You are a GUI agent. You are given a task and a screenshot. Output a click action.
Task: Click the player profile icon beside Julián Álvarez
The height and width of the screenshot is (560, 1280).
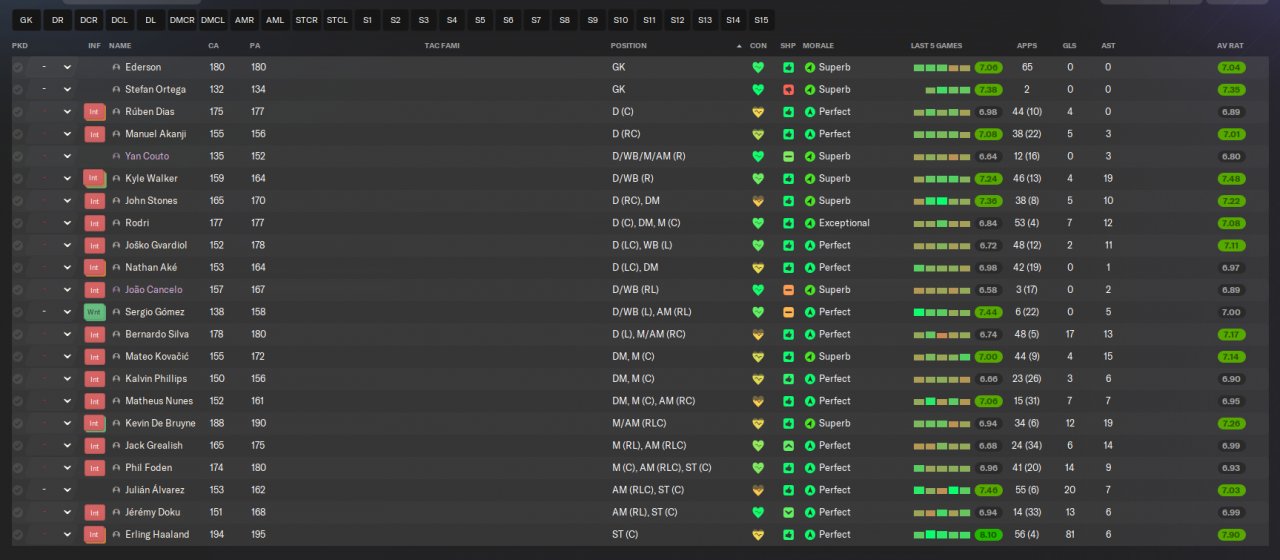(116, 490)
